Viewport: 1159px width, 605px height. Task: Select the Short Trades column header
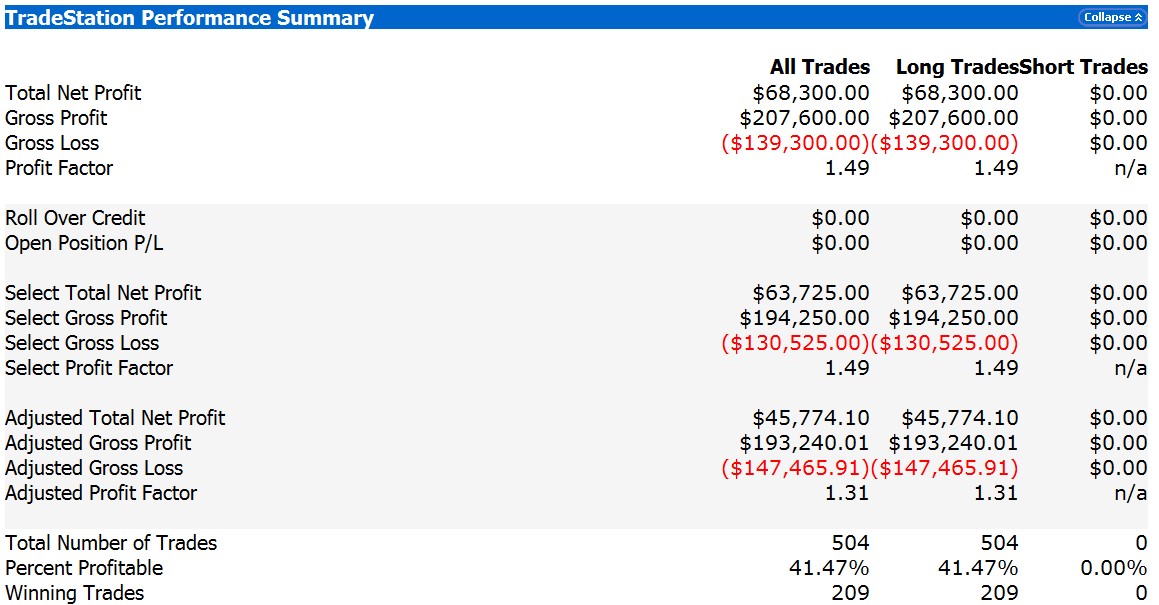1084,68
